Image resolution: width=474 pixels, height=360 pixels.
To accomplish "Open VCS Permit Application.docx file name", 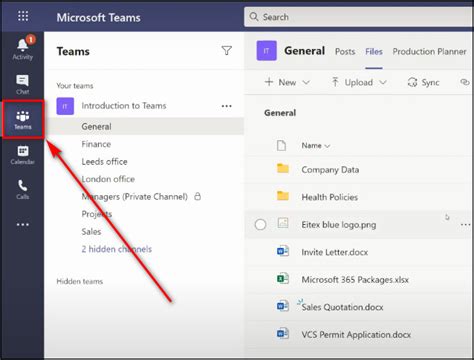I will [356, 334].
